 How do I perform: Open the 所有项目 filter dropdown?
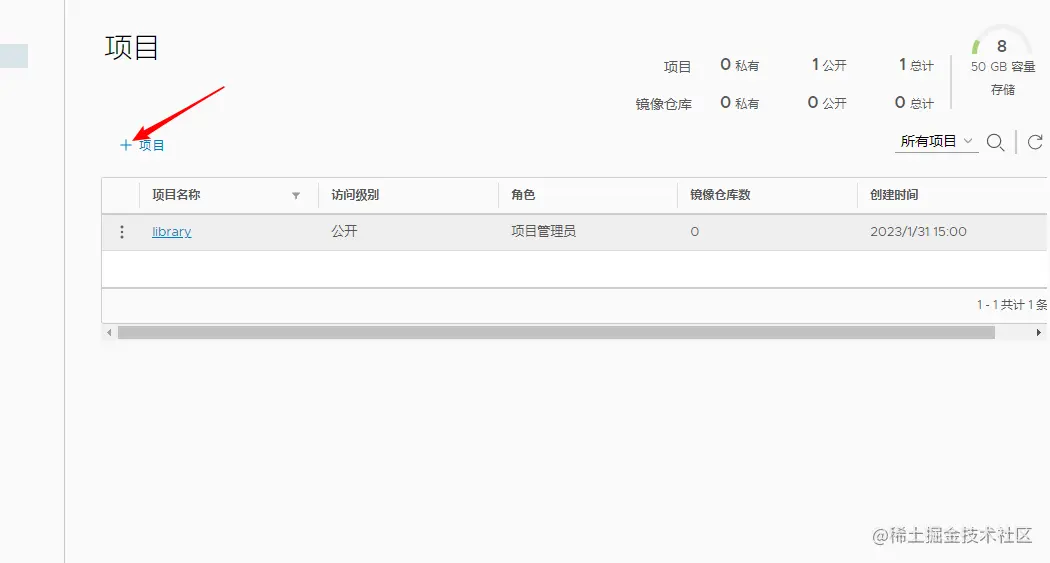[x=936, y=141]
